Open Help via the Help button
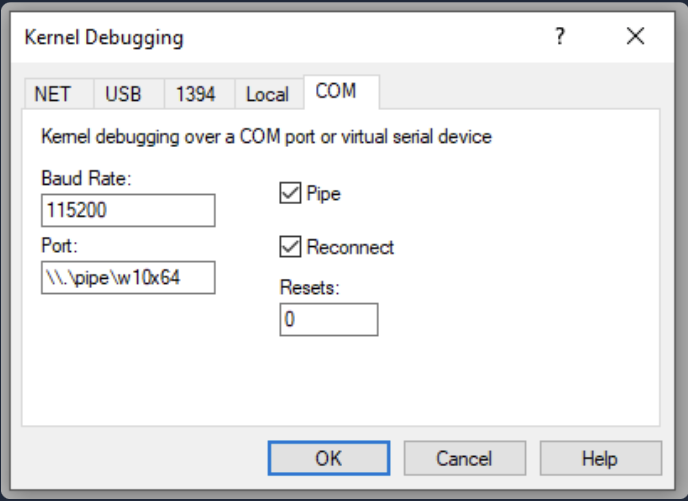Screen dimensions: 688x501 (601, 458)
